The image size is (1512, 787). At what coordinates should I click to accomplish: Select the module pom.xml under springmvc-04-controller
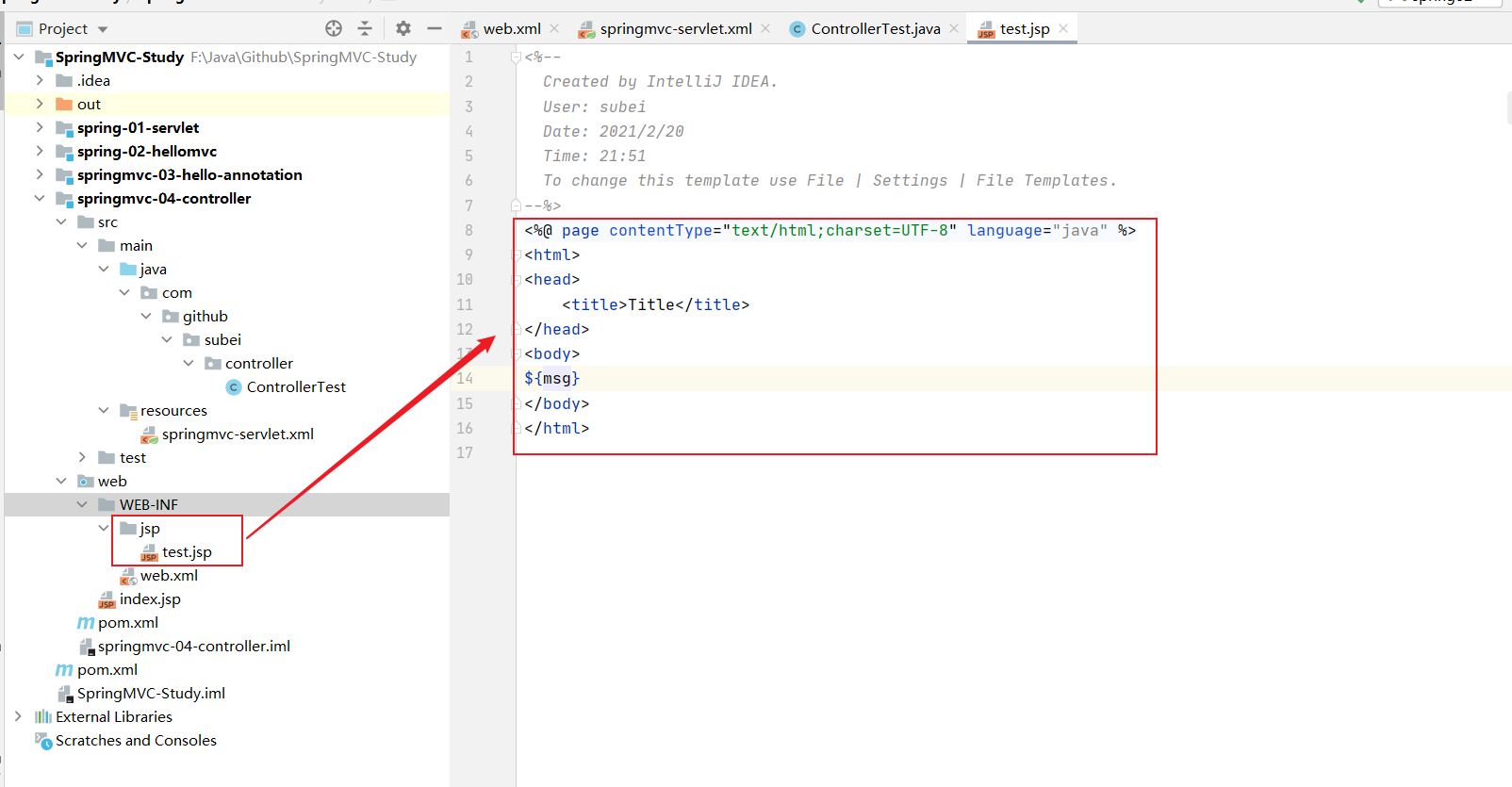[127, 622]
